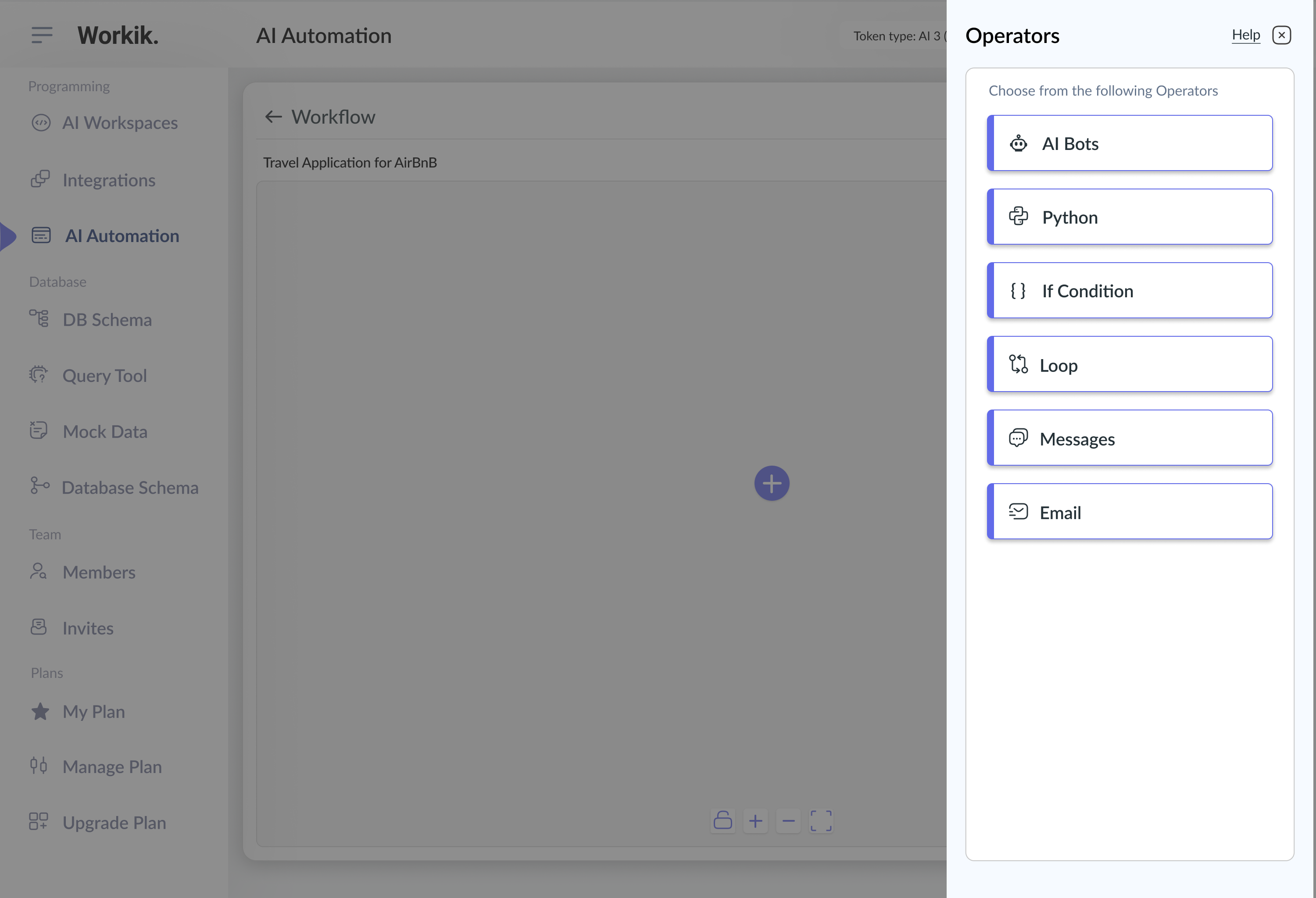Screen dimensions: 1316x898
Task: Zoom out using the canvas minus icon
Action: pos(788,820)
